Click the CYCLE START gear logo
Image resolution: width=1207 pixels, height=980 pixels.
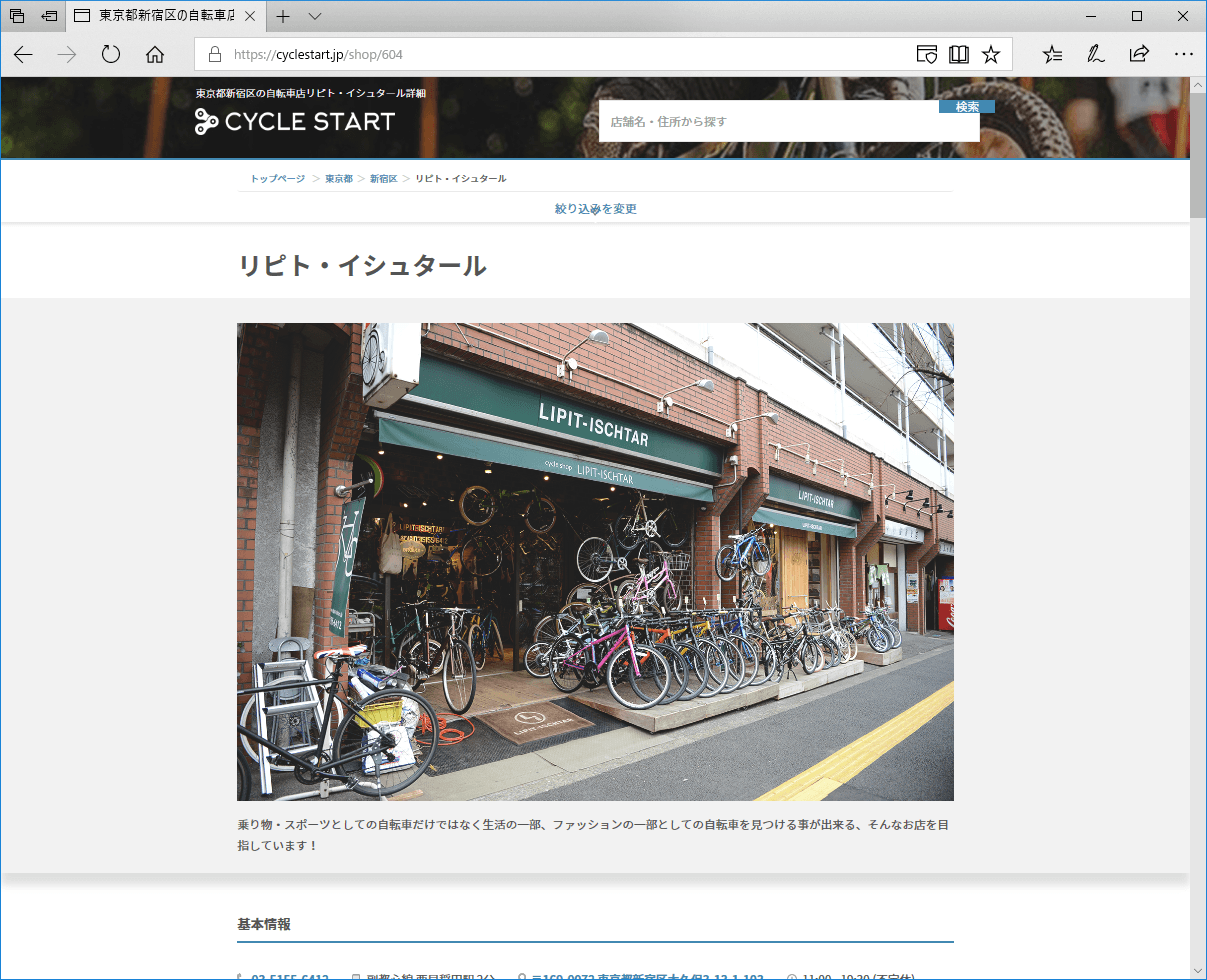tap(207, 122)
